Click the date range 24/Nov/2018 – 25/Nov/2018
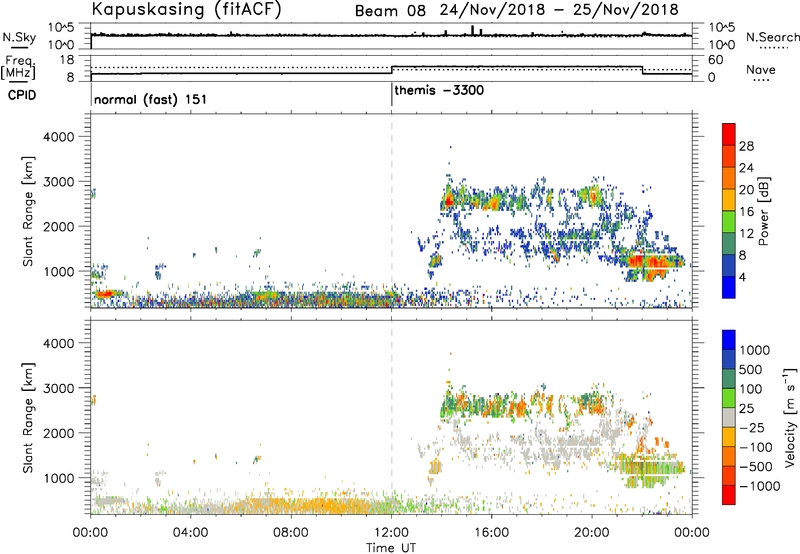 pos(559,10)
